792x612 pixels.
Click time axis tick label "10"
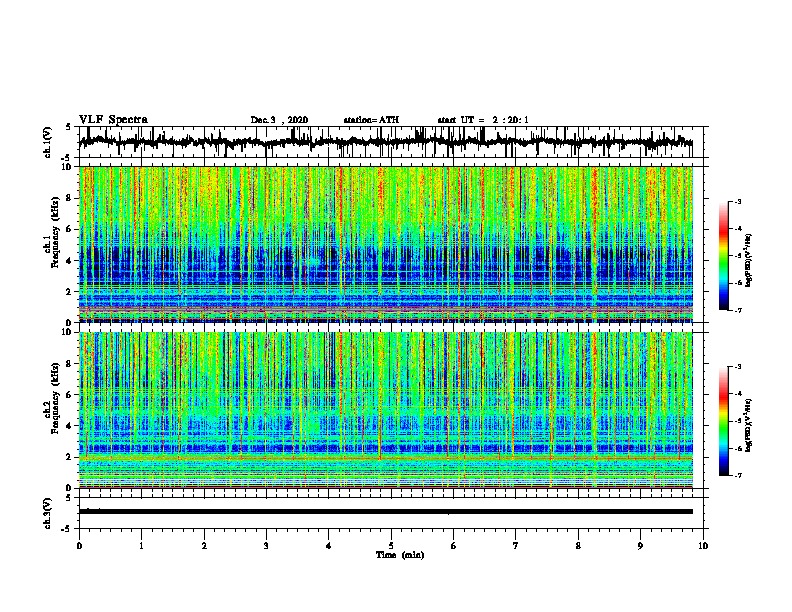pyautogui.click(x=703, y=546)
